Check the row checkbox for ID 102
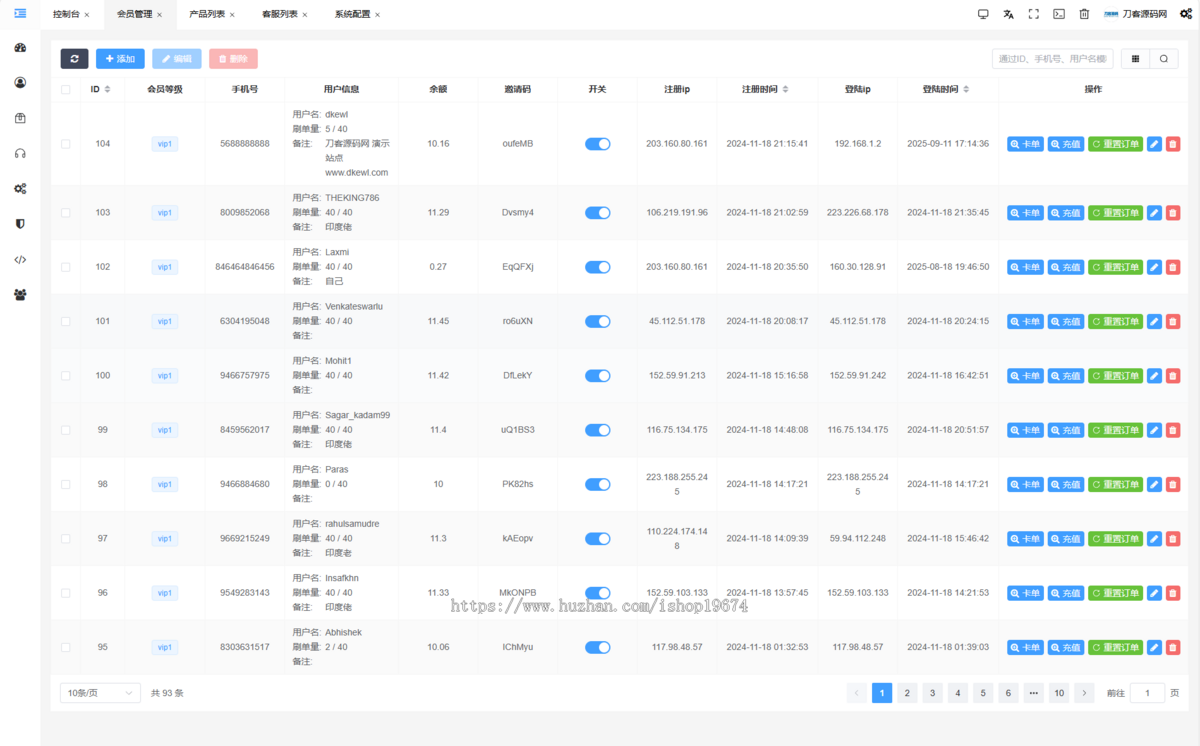Image resolution: width=1200 pixels, height=746 pixels. pyautogui.click(x=66, y=267)
